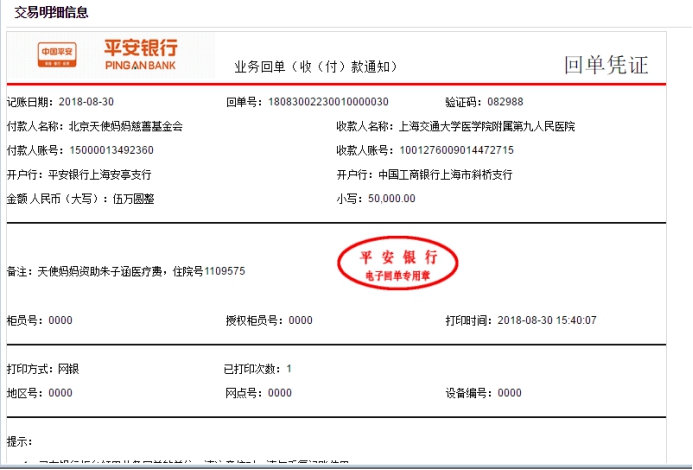Image resolution: width=693 pixels, height=470 pixels.
Task: Select the 柜员号 value 0000
Action: (x=60, y=320)
